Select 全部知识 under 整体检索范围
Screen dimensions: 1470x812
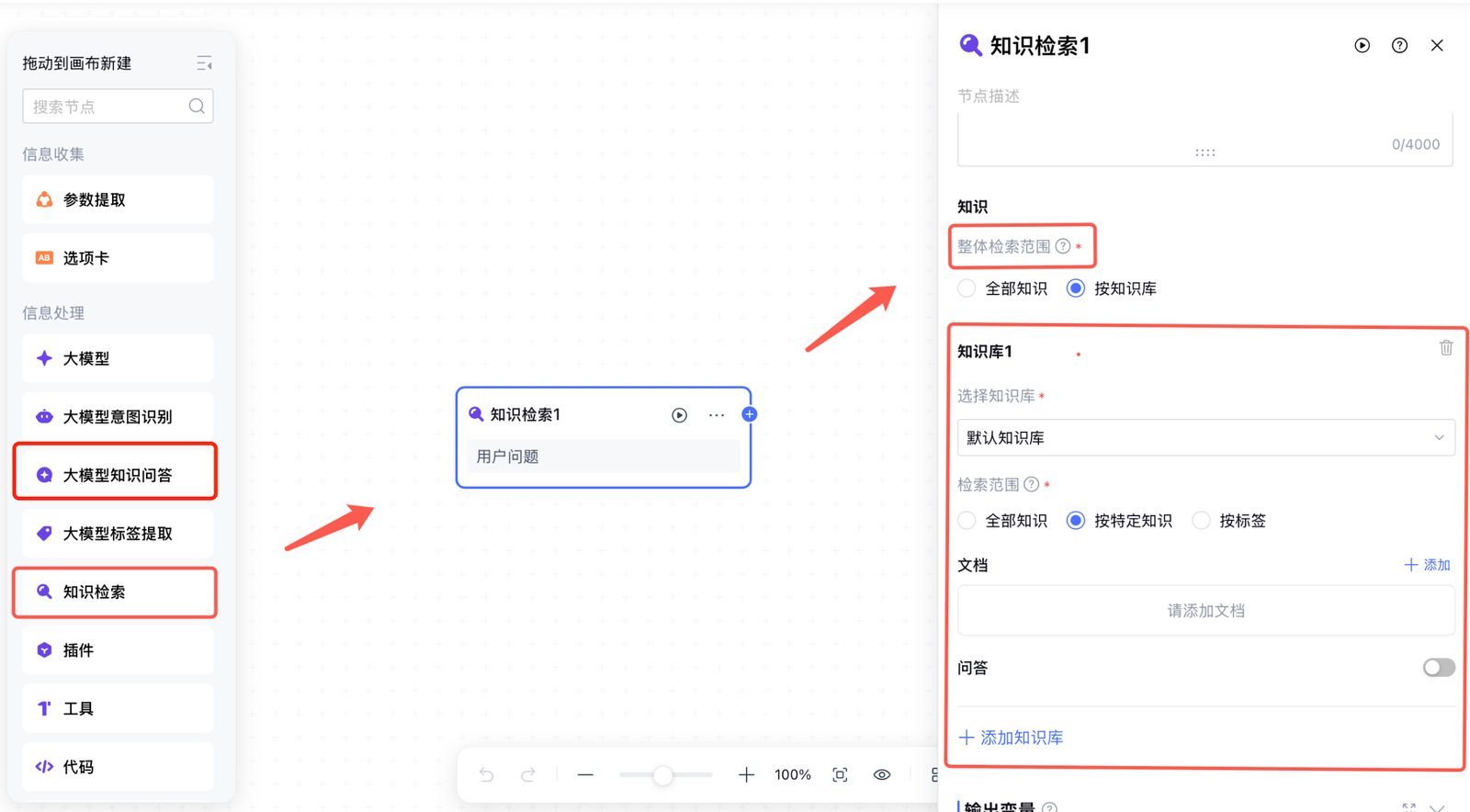tap(967, 288)
